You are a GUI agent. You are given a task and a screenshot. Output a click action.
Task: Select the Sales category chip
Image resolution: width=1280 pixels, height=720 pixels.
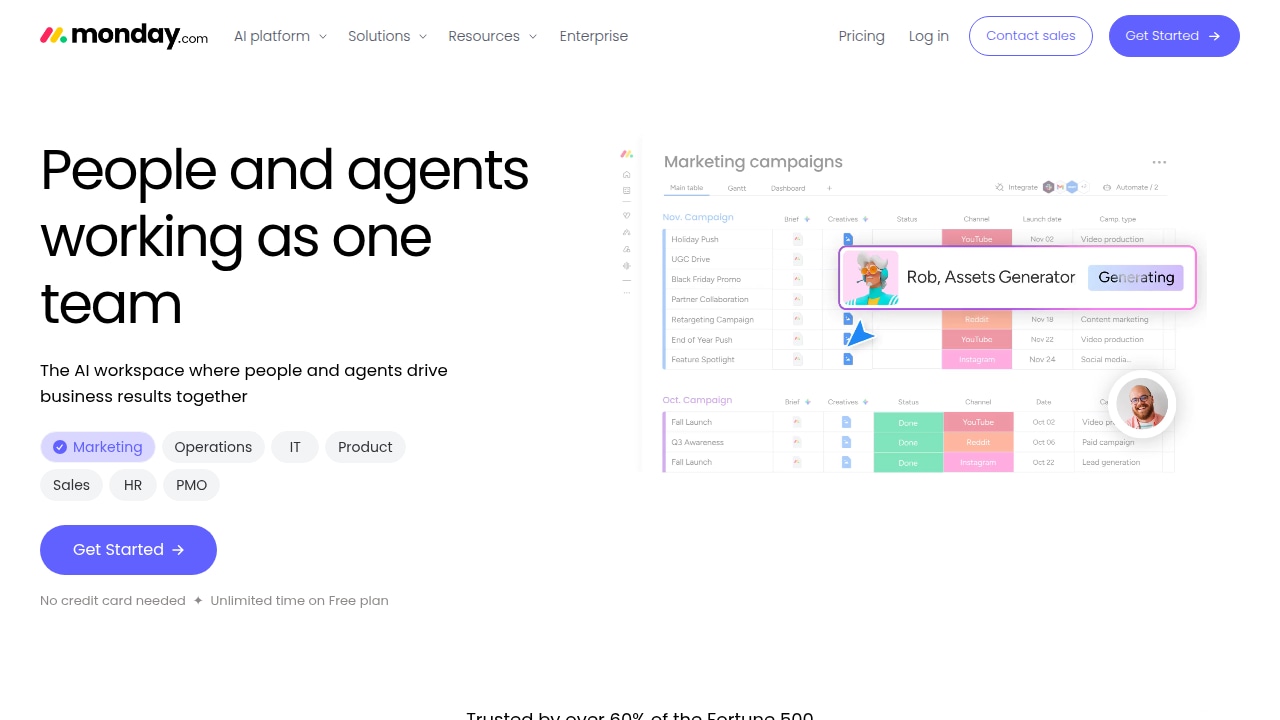[71, 485]
